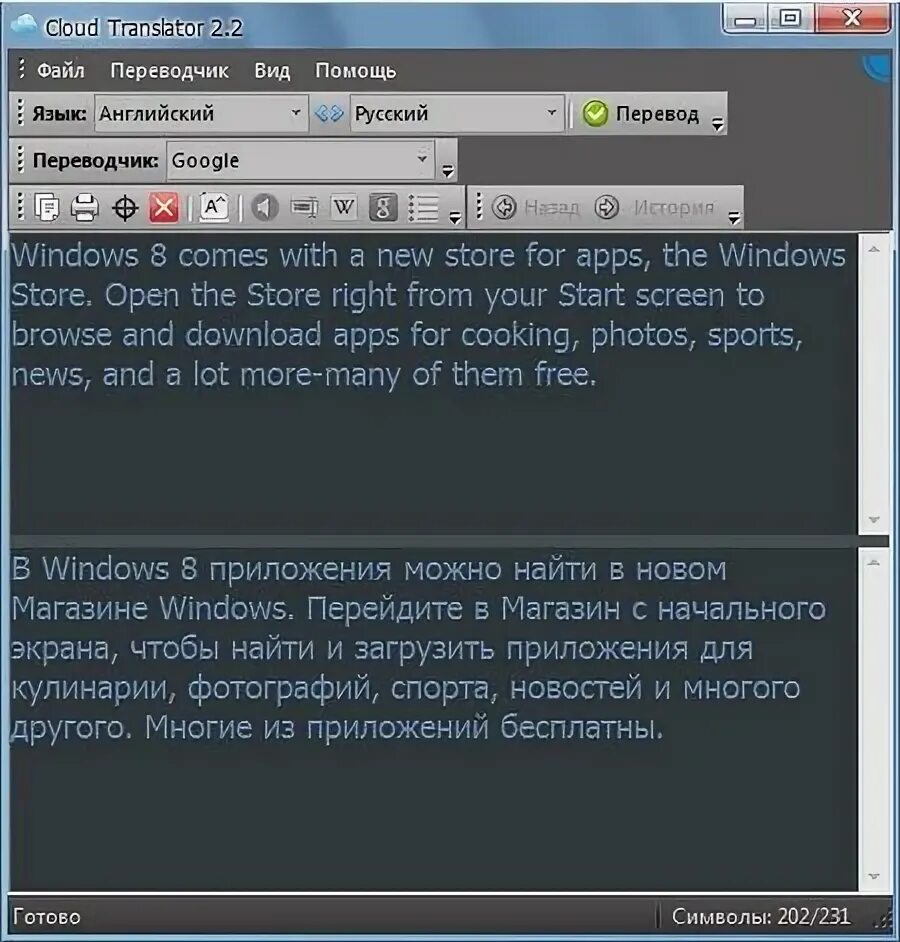Click the crosshair target icon
Screen dimensions: 900x942
point(125,208)
